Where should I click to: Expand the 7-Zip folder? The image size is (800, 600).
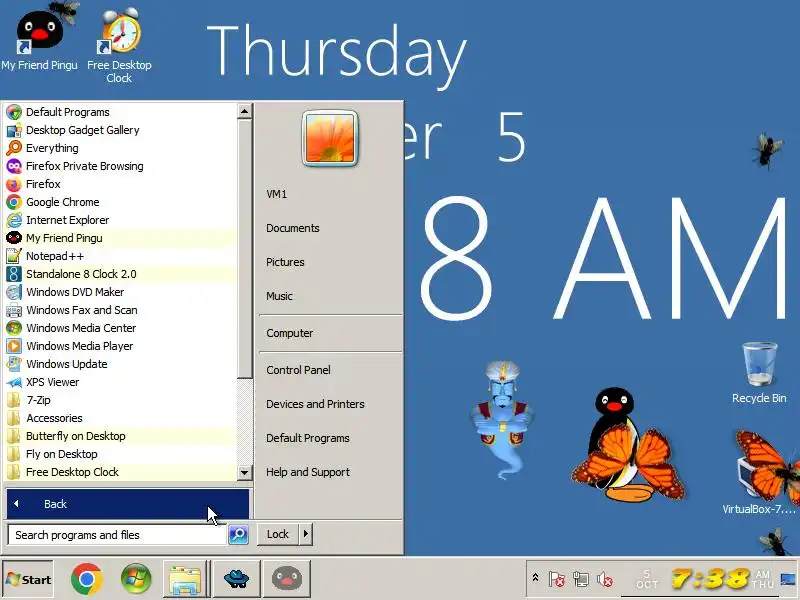pos(120,400)
